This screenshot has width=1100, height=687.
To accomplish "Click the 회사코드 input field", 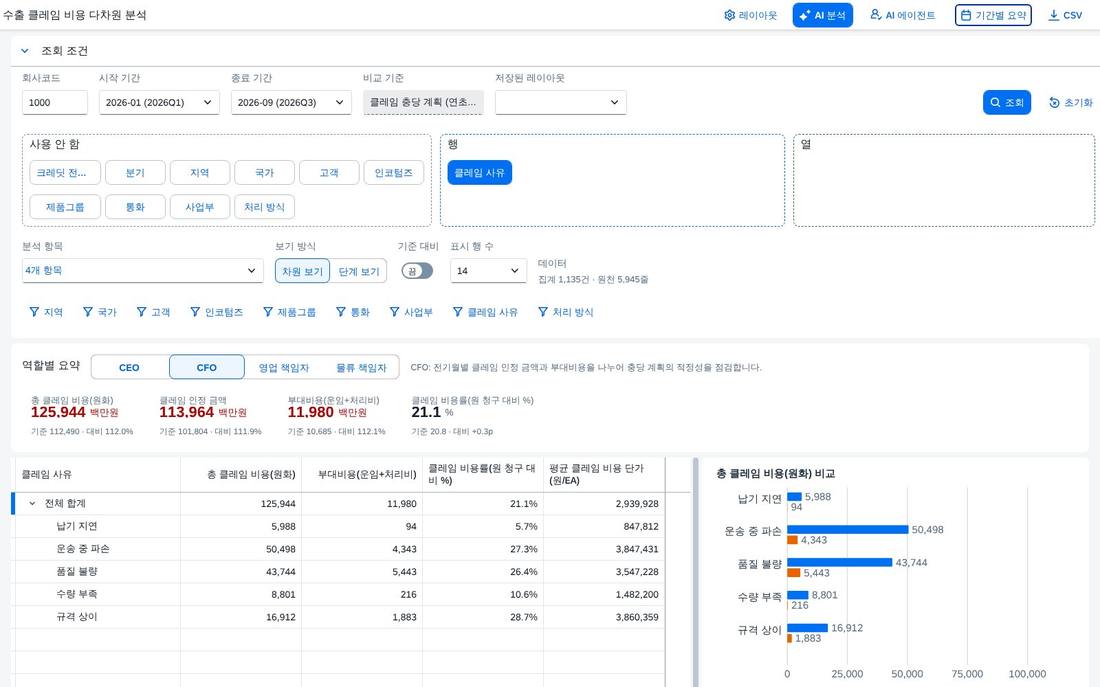I will tap(55, 102).
